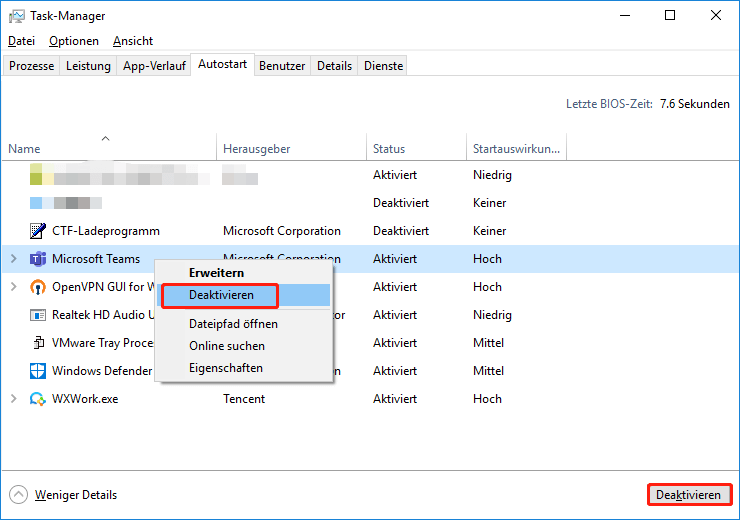This screenshot has height=520, width=740.
Task: Click Hoch impact of Microsoft Teams
Action: pyautogui.click(x=487, y=259)
